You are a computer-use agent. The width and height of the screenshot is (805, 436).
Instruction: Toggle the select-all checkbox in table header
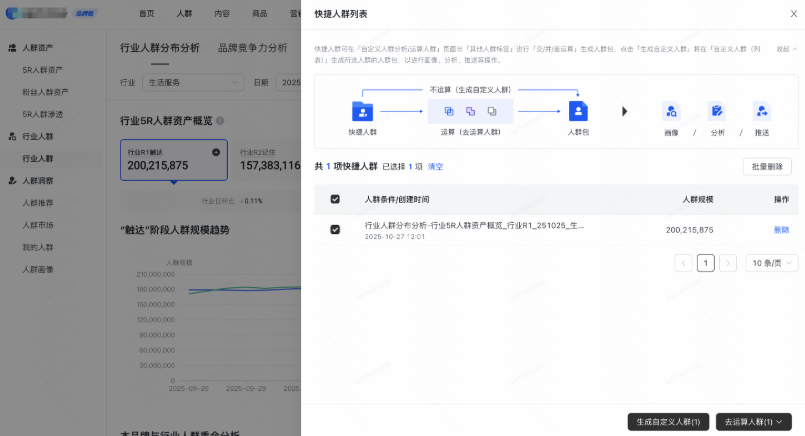coord(335,199)
